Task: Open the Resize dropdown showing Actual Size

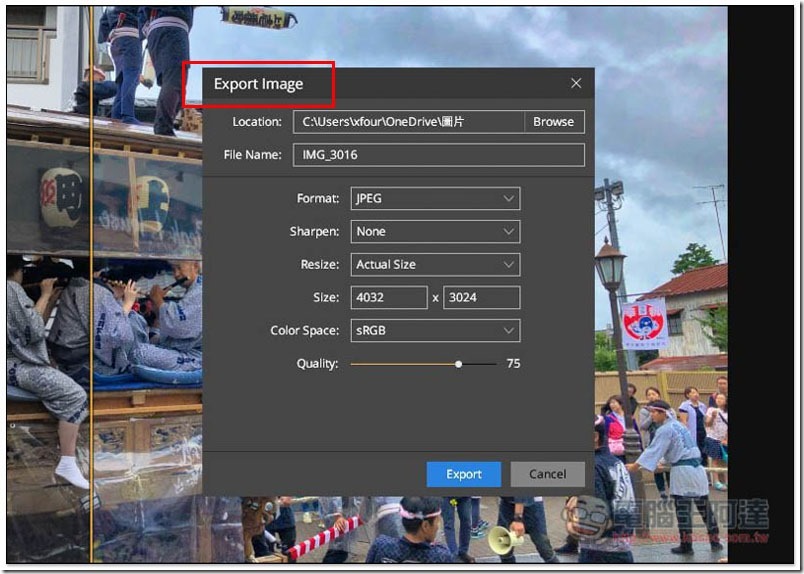Action: [x=435, y=265]
